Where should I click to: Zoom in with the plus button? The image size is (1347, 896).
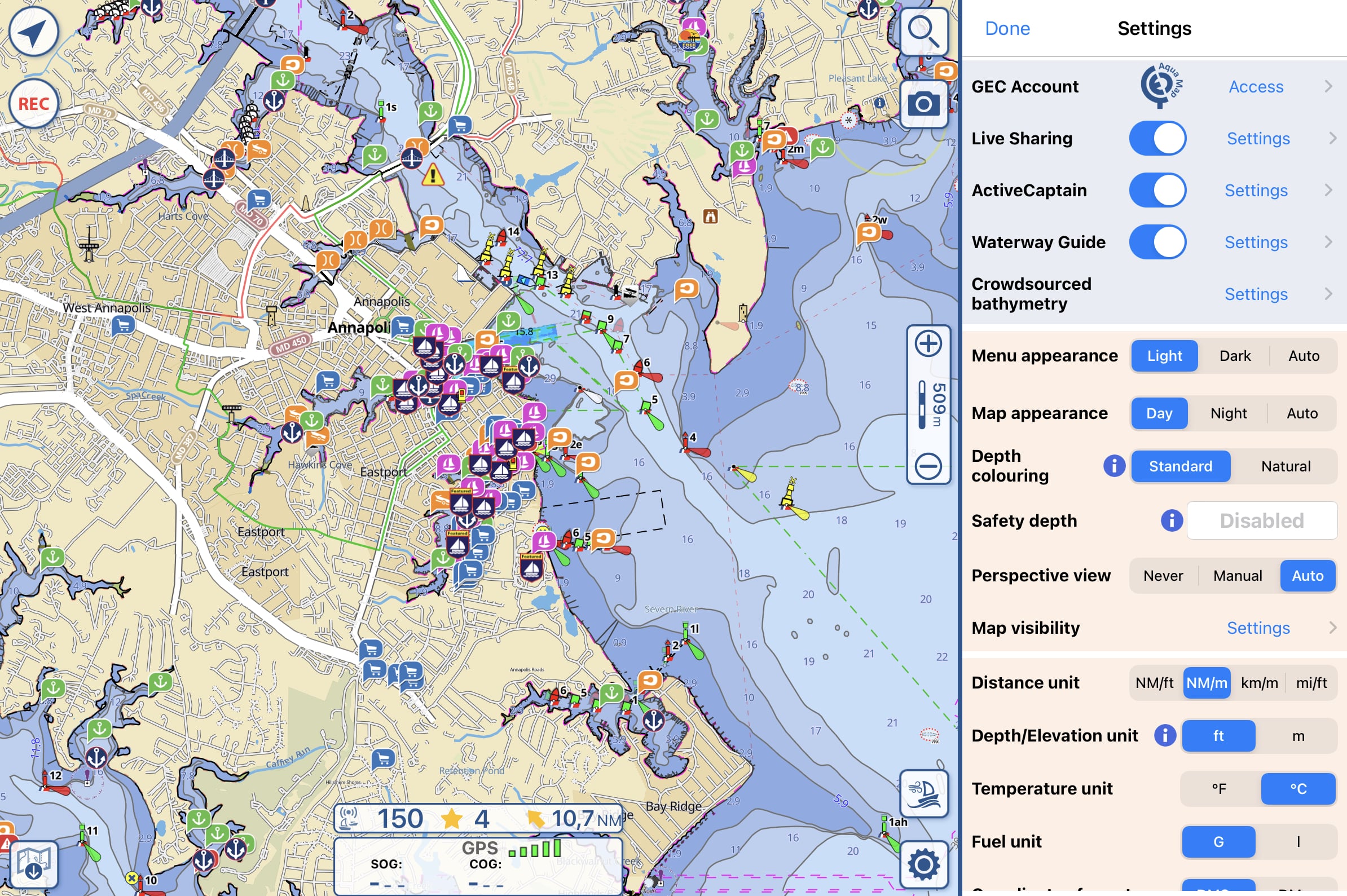(x=928, y=344)
